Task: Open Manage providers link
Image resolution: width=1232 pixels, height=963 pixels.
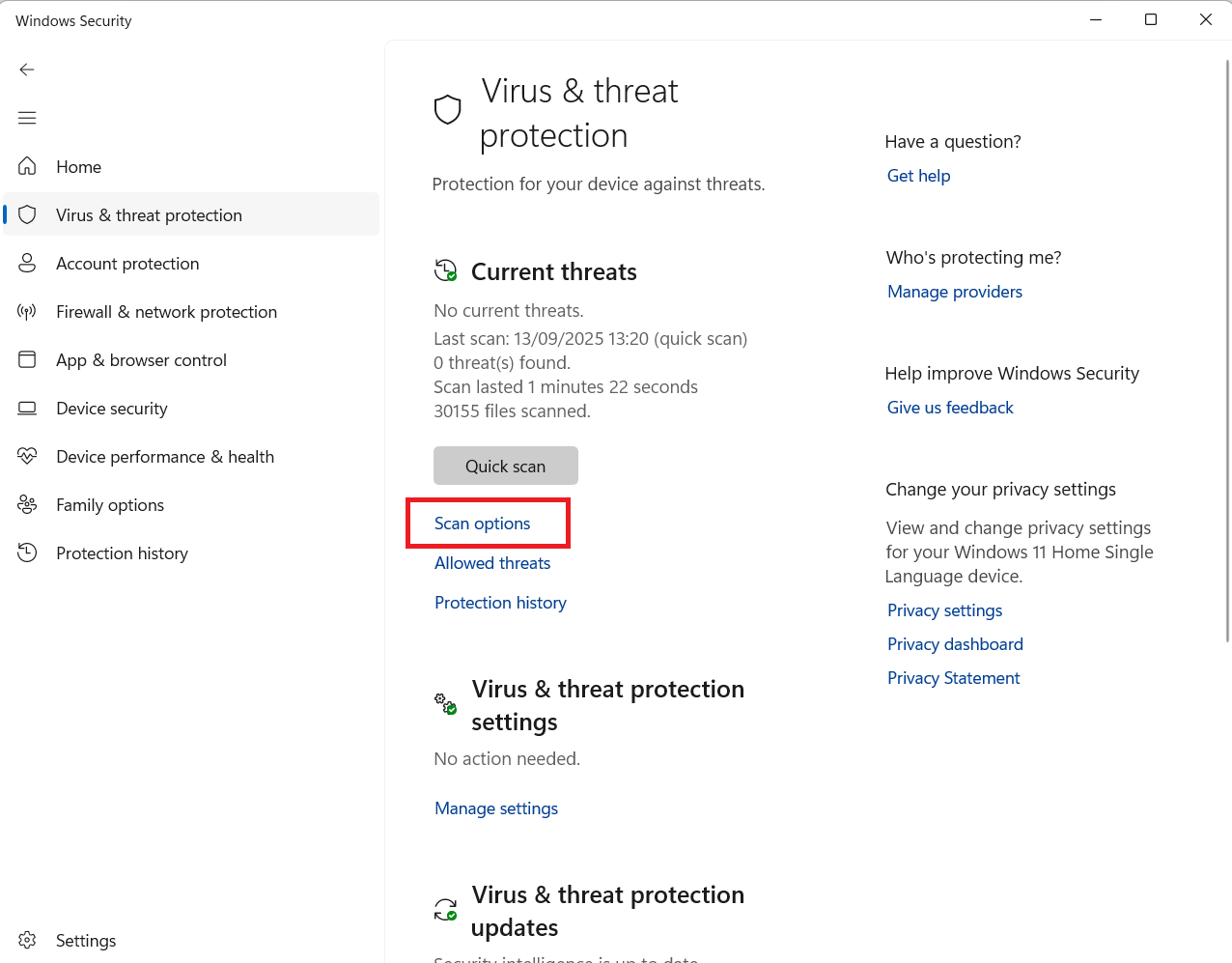Action: pyautogui.click(x=954, y=291)
